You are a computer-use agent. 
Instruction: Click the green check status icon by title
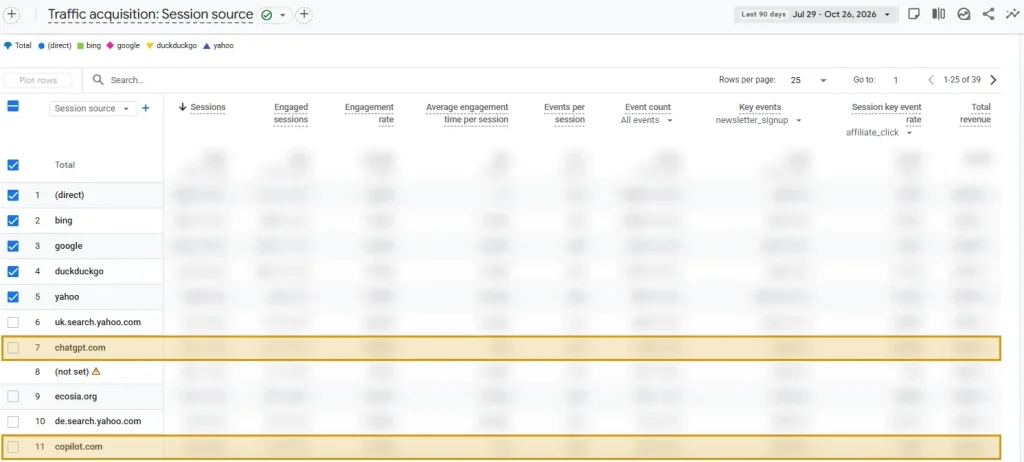click(266, 14)
